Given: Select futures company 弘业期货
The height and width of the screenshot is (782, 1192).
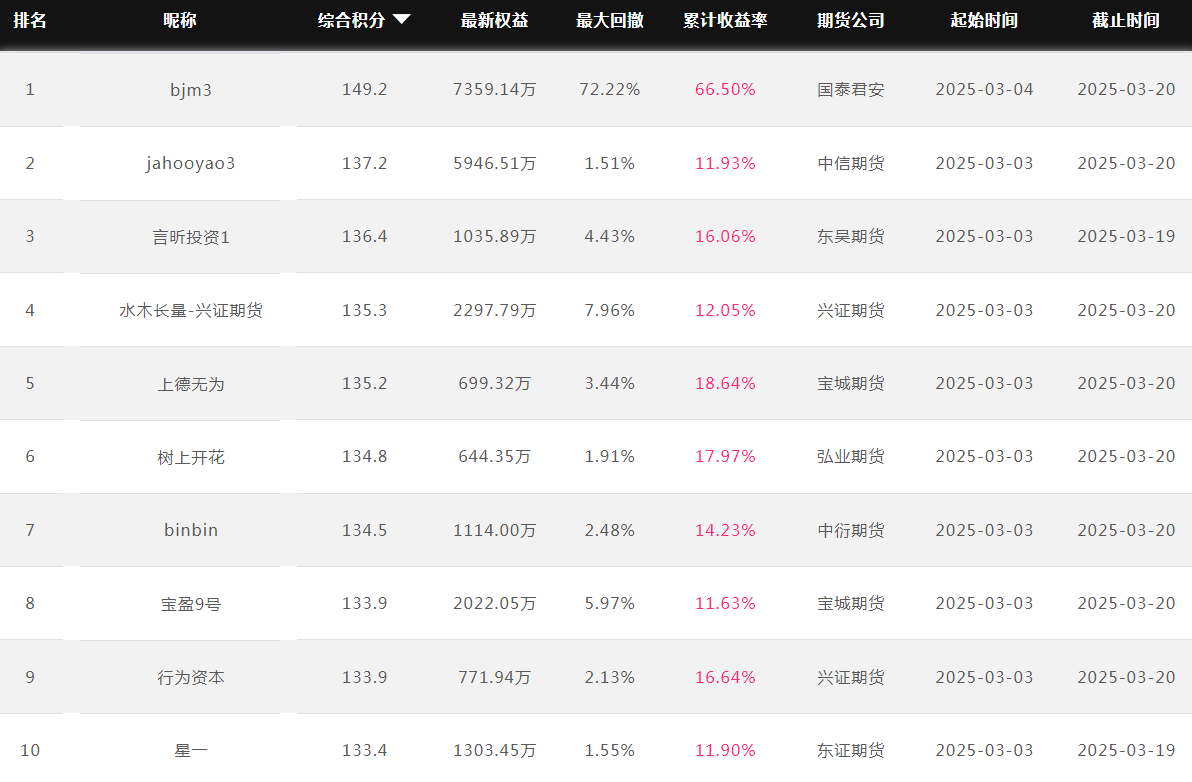Looking at the screenshot, I should coord(851,456).
